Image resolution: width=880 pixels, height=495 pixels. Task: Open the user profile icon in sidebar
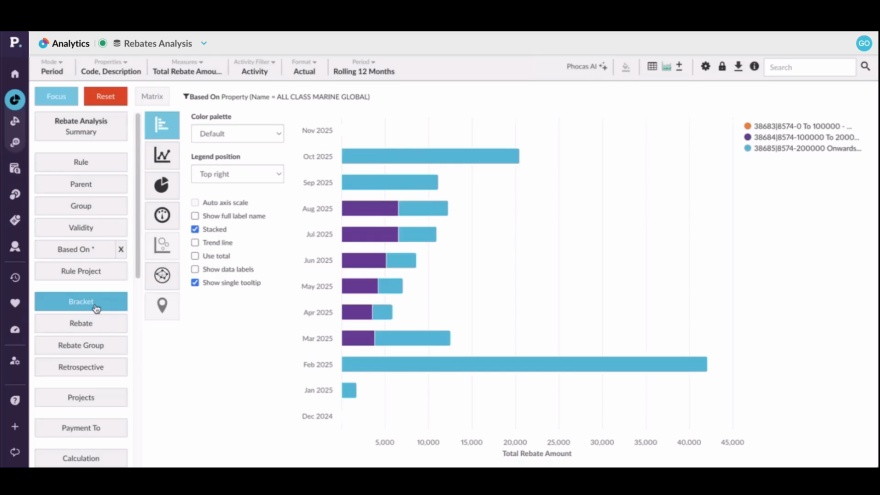[15, 246]
